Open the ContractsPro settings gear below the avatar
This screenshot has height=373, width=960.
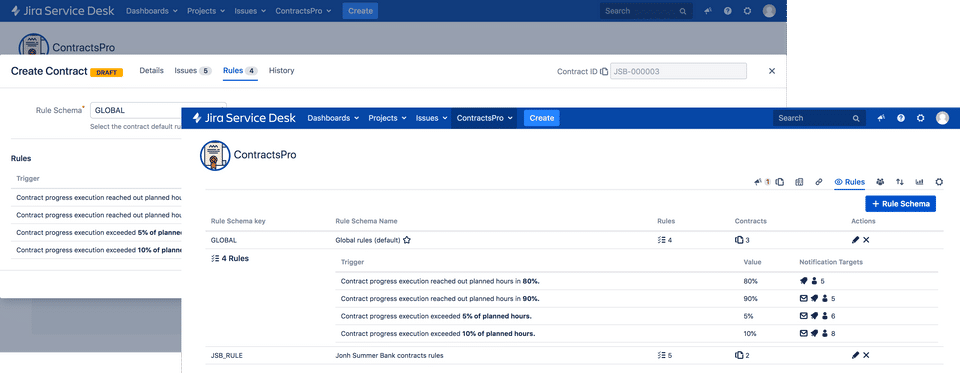pyautogui.click(x=939, y=181)
